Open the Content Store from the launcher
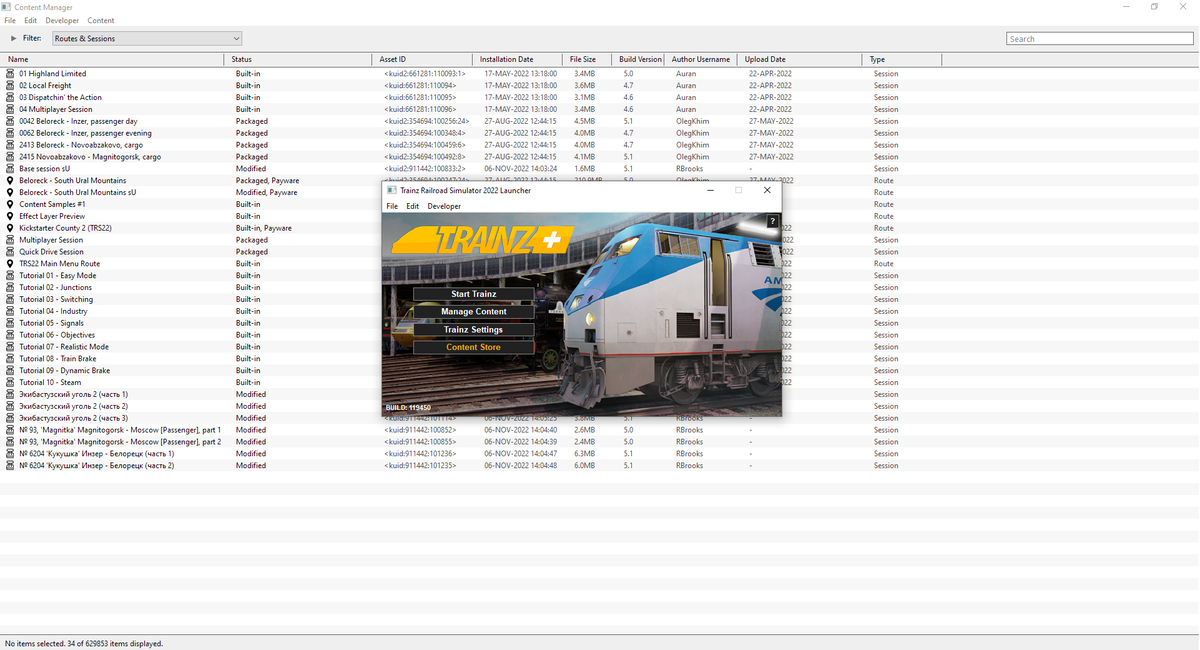This screenshot has width=1200, height=650. 473,346
